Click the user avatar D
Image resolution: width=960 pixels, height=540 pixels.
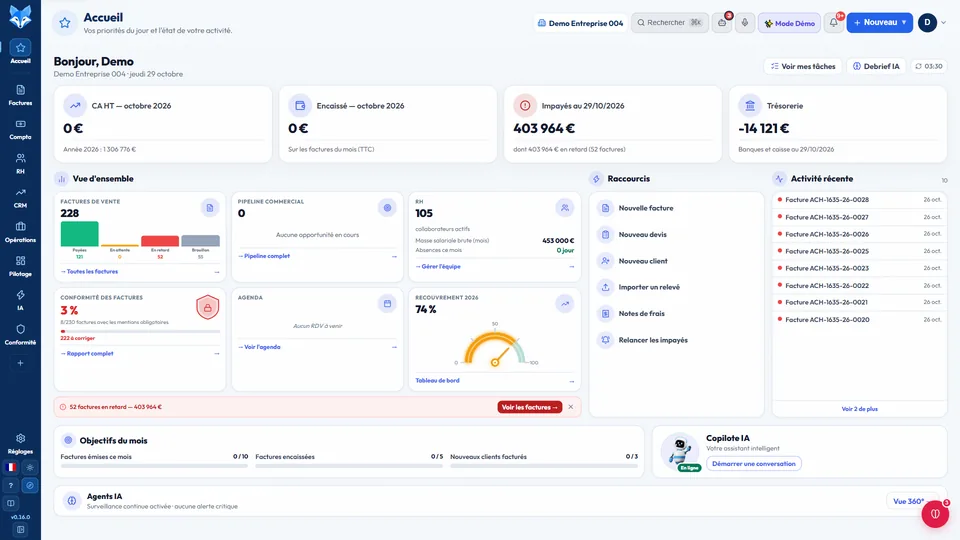coord(928,23)
